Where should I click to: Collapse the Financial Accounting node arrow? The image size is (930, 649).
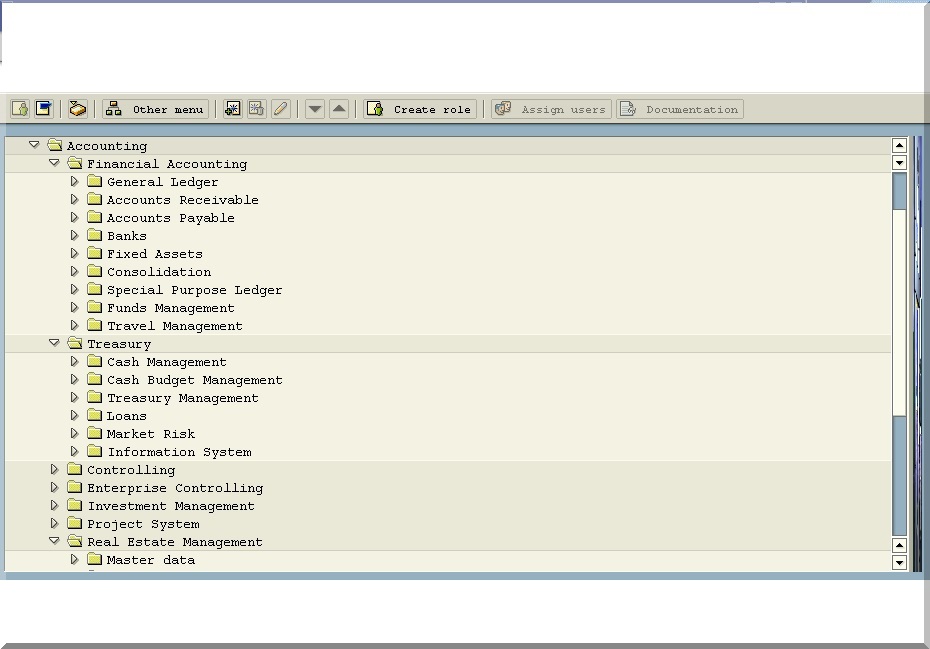(55, 163)
